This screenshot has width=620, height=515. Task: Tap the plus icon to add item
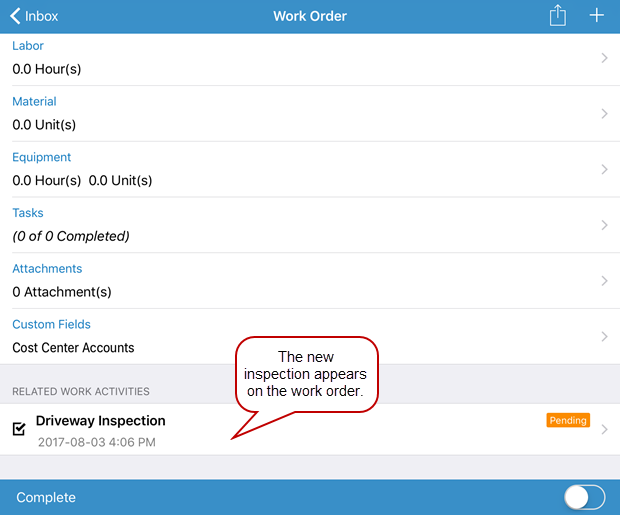(597, 16)
